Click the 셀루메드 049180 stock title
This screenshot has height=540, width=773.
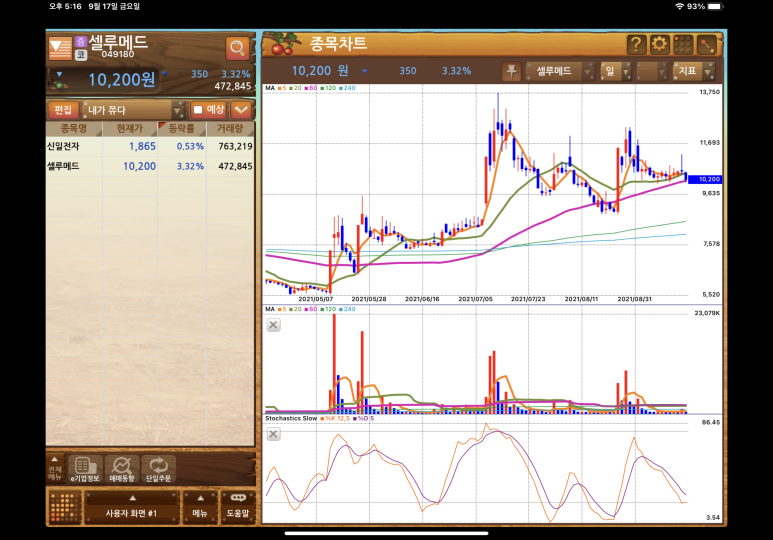coord(118,46)
